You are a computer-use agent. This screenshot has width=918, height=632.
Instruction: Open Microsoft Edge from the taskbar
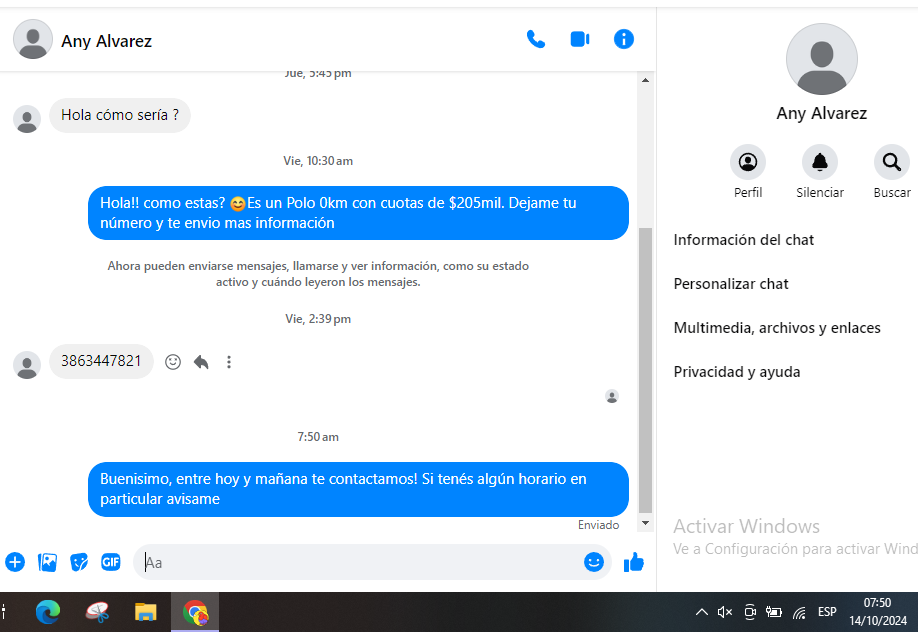click(x=47, y=612)
